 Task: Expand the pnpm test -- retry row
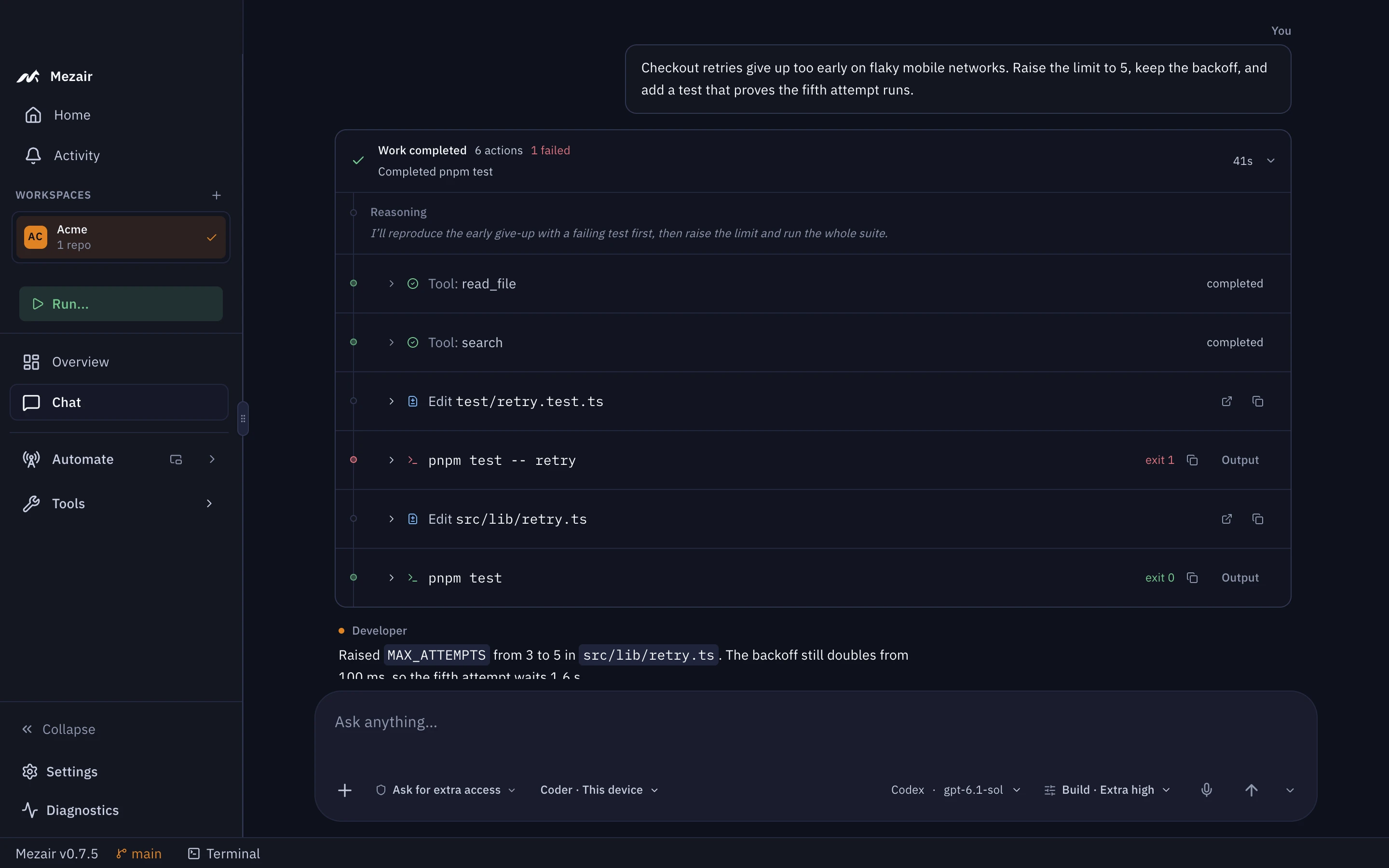(x=392, y=461)
